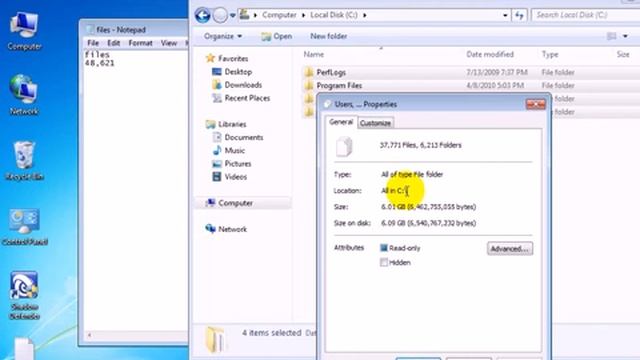This screenshot has width=640, height=360.
Task: Expand the view options dropdown arrow
Action: [625, 36]
